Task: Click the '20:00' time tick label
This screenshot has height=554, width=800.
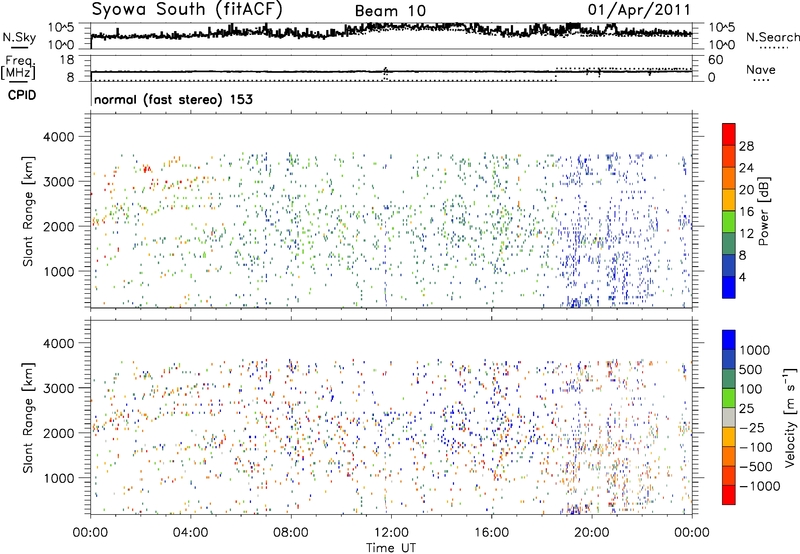Action: [x=592, y=533]
